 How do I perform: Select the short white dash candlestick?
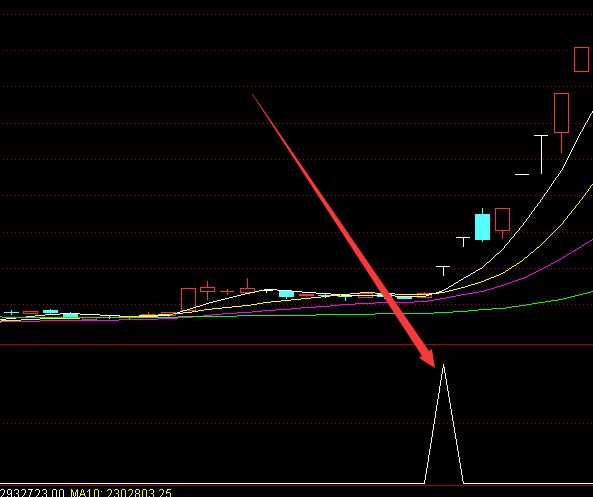(x=522, y=174)
